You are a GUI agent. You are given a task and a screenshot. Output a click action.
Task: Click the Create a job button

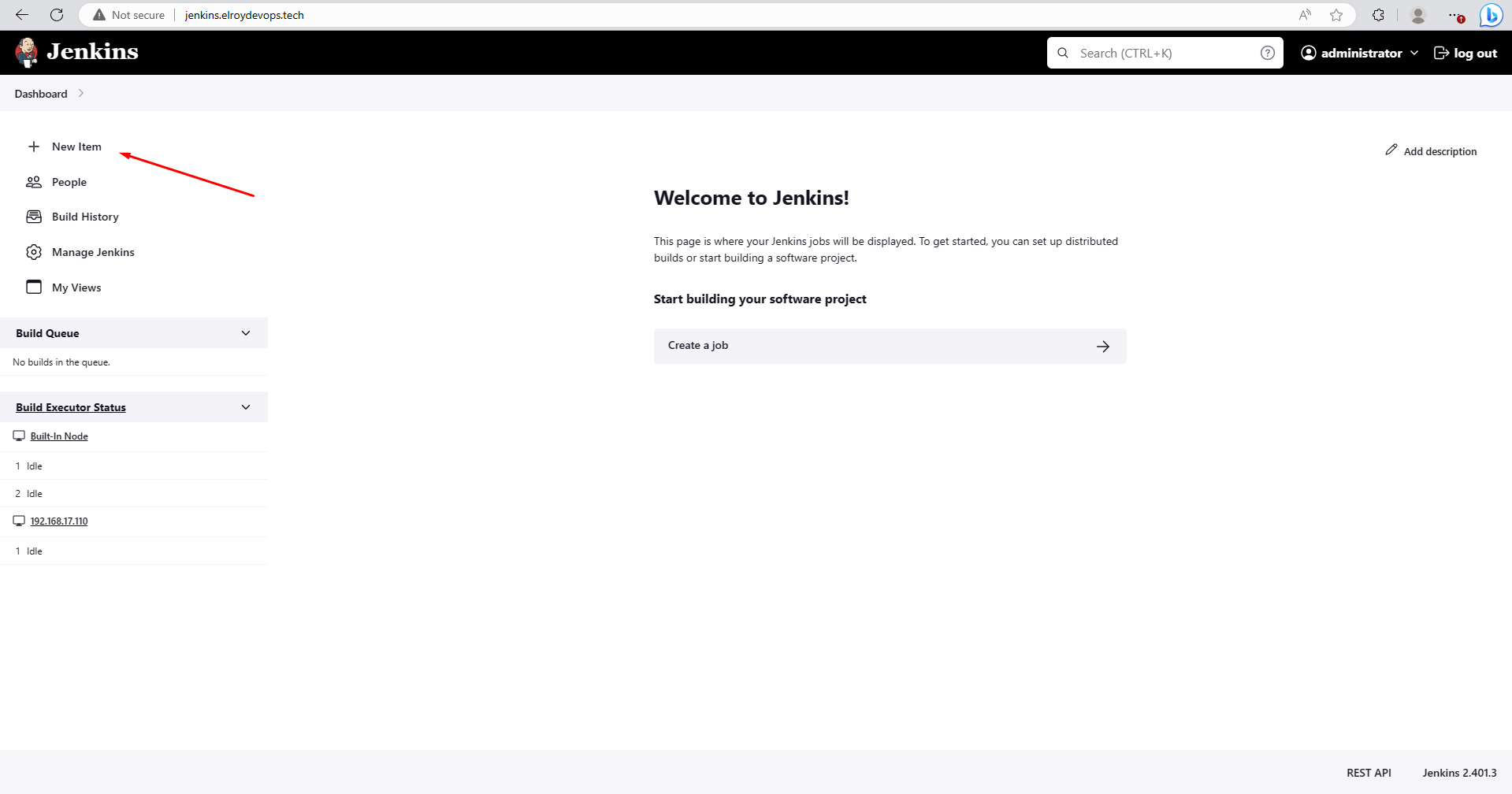[890, 346]
